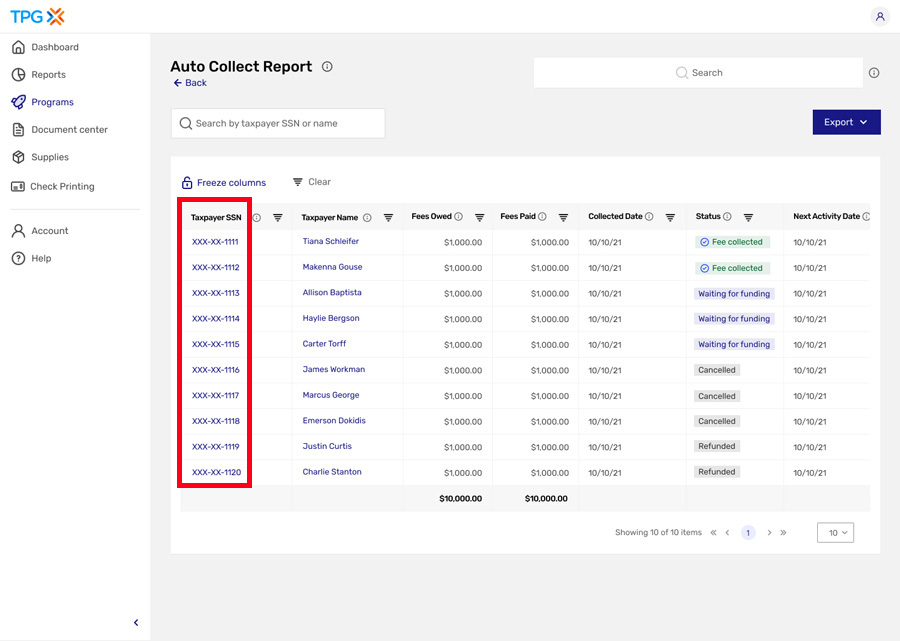
Task: Open Reports from sidebar
Action: (39, 75)
